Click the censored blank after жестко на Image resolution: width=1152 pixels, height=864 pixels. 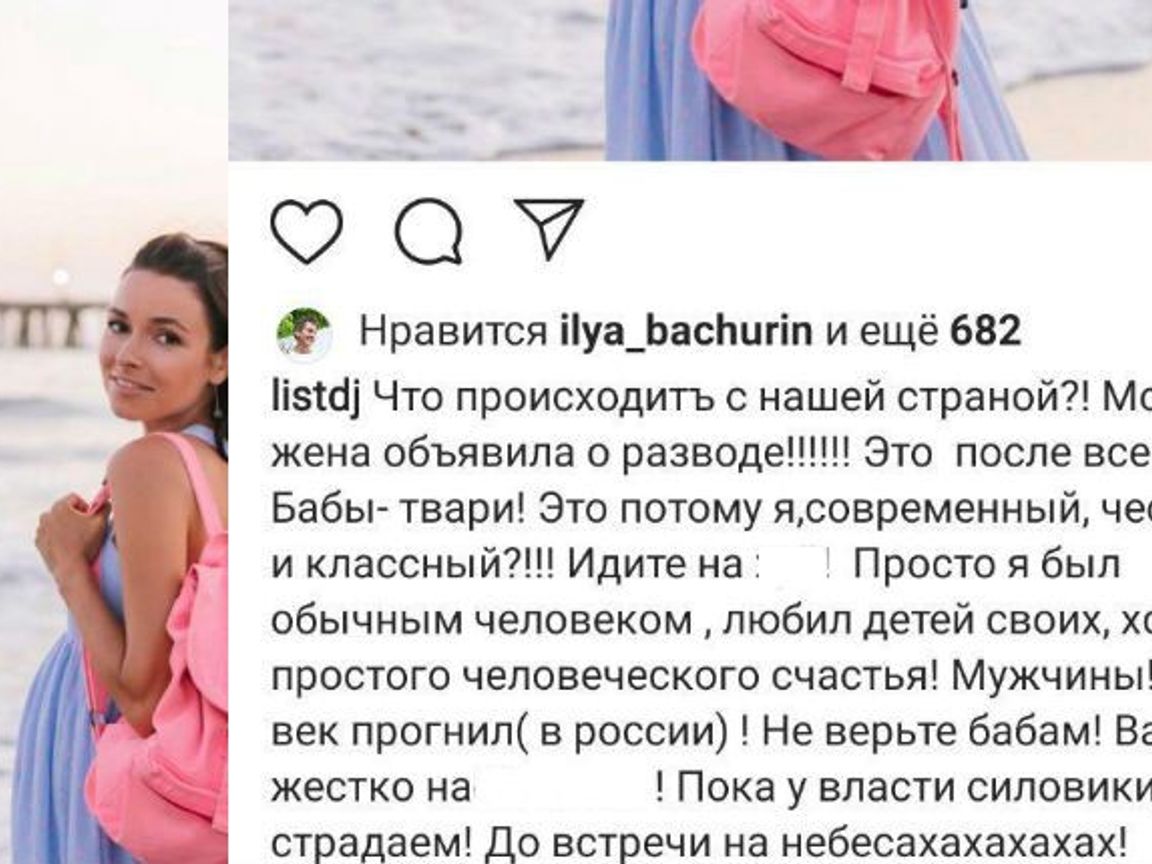click(562, 788)
